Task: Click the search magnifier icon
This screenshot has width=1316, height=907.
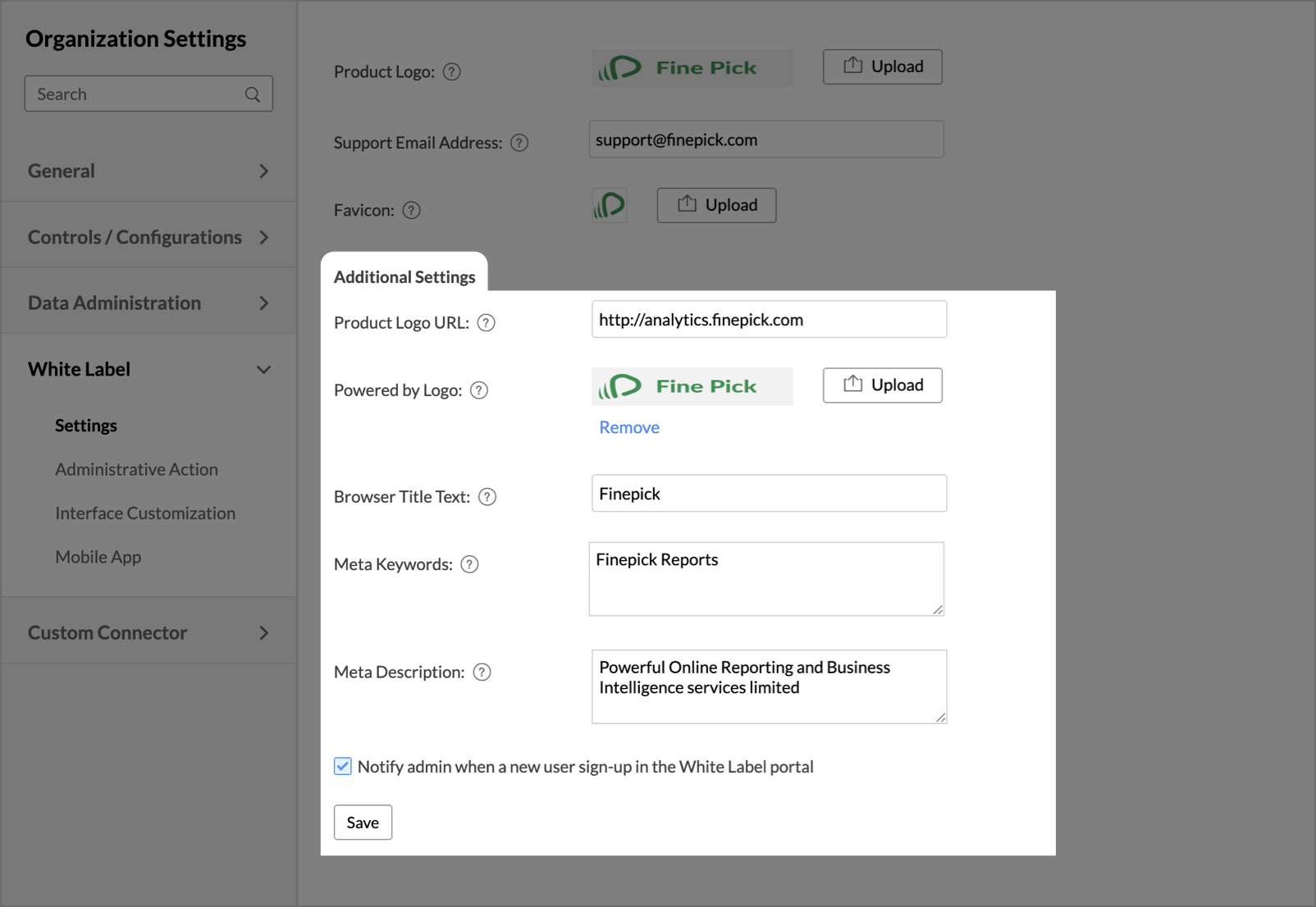Action: coord(253,94)
